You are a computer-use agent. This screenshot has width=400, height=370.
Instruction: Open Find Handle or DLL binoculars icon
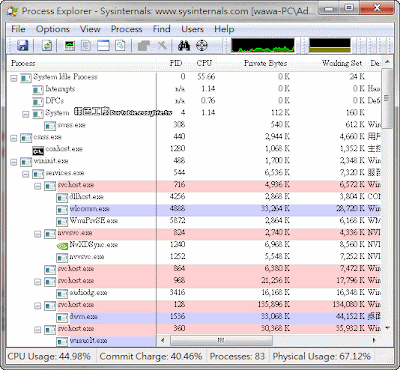click(x=184, y=45)
